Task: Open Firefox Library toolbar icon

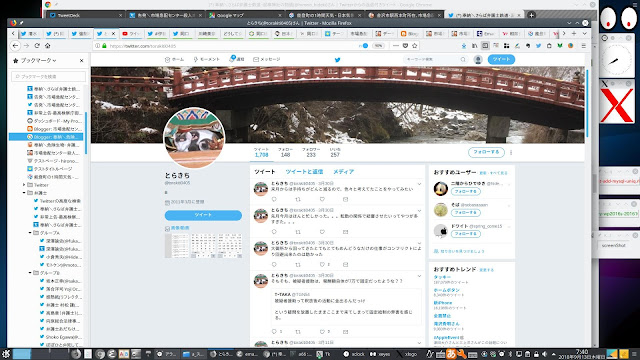Action: (x=474, y=46)
